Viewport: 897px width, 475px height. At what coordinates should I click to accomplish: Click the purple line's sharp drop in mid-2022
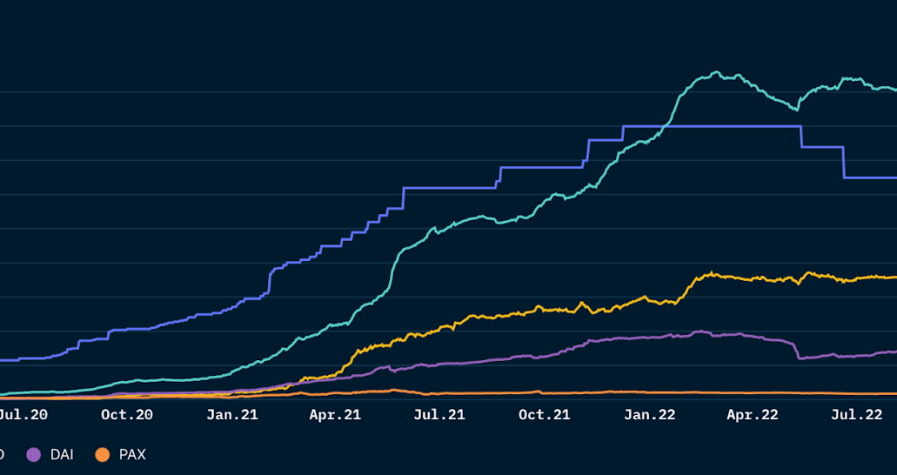(797, 350)
